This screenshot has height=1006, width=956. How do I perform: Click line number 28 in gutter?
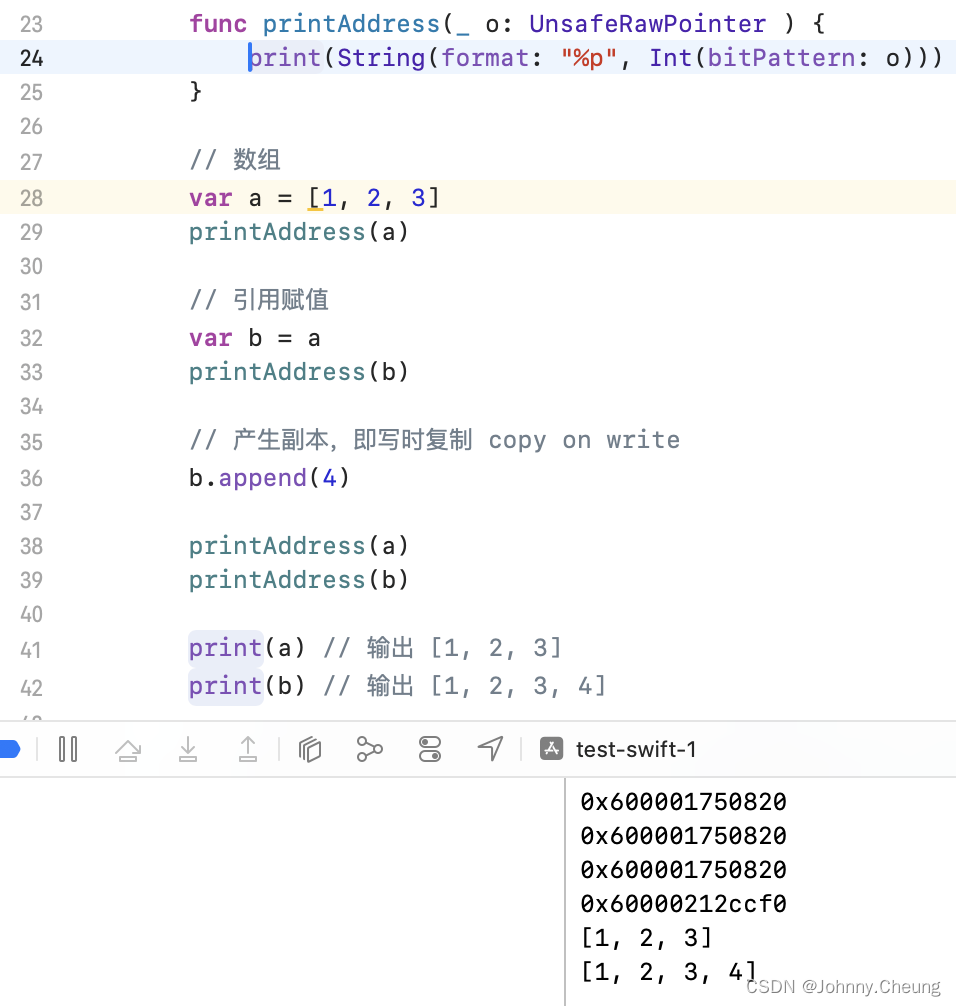pos(31,198)
